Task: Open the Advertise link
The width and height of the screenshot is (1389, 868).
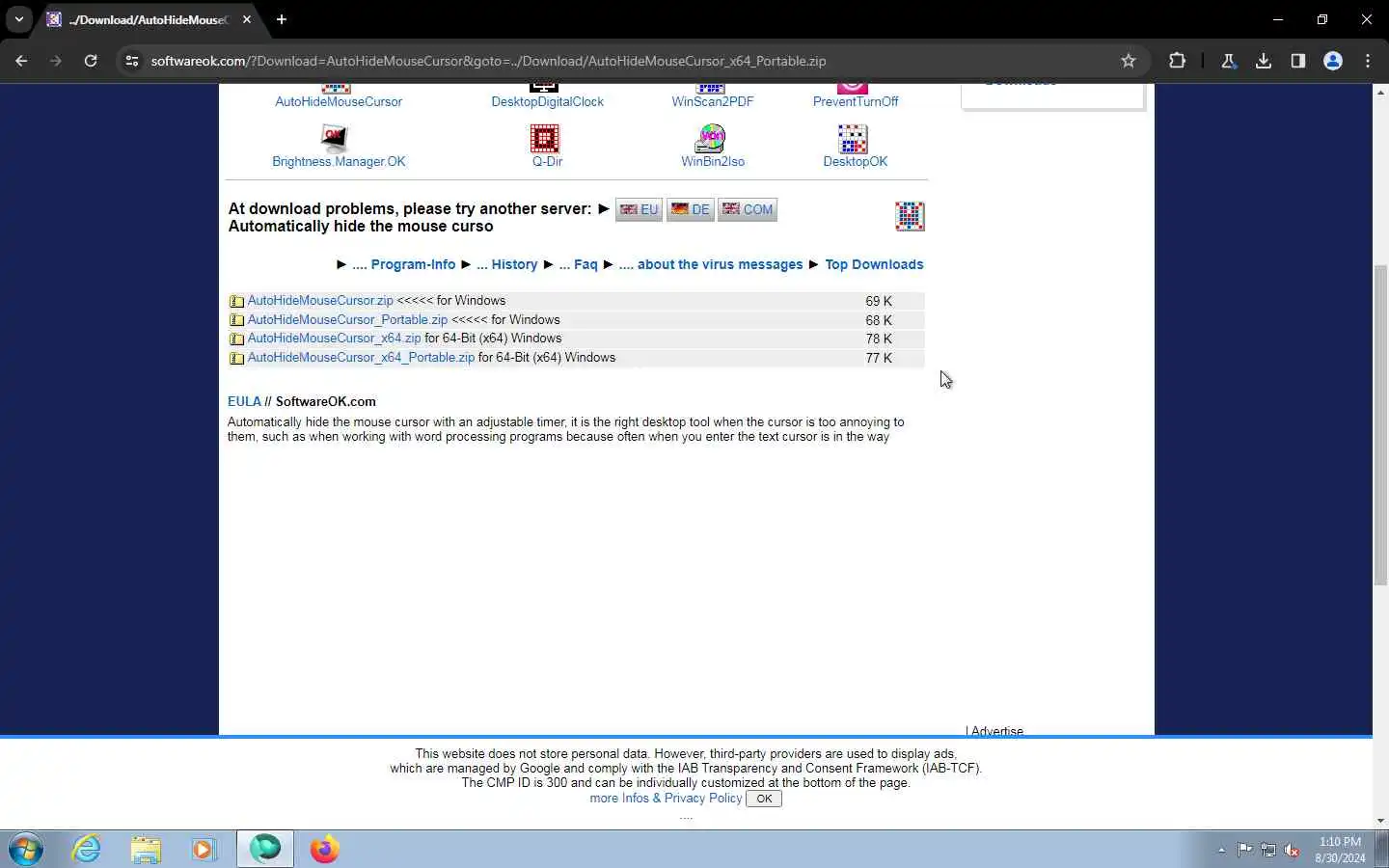Action: tap(997, 731)
